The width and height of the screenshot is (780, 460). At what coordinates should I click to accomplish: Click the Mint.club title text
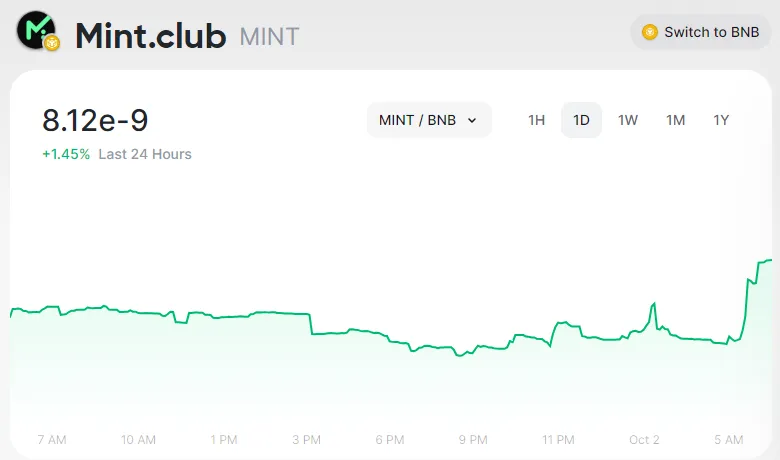click(150, 35)
